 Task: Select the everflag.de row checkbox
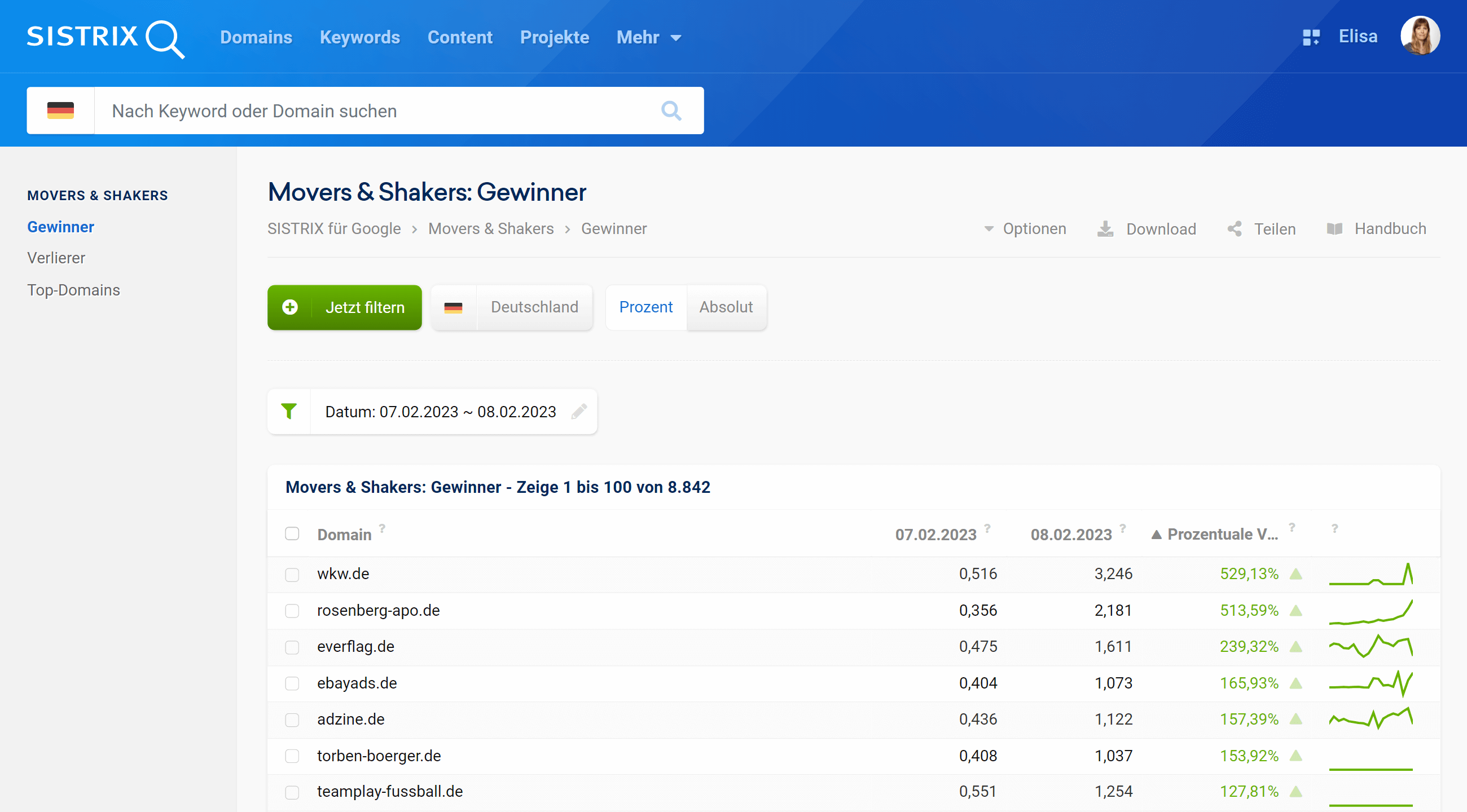292,647
